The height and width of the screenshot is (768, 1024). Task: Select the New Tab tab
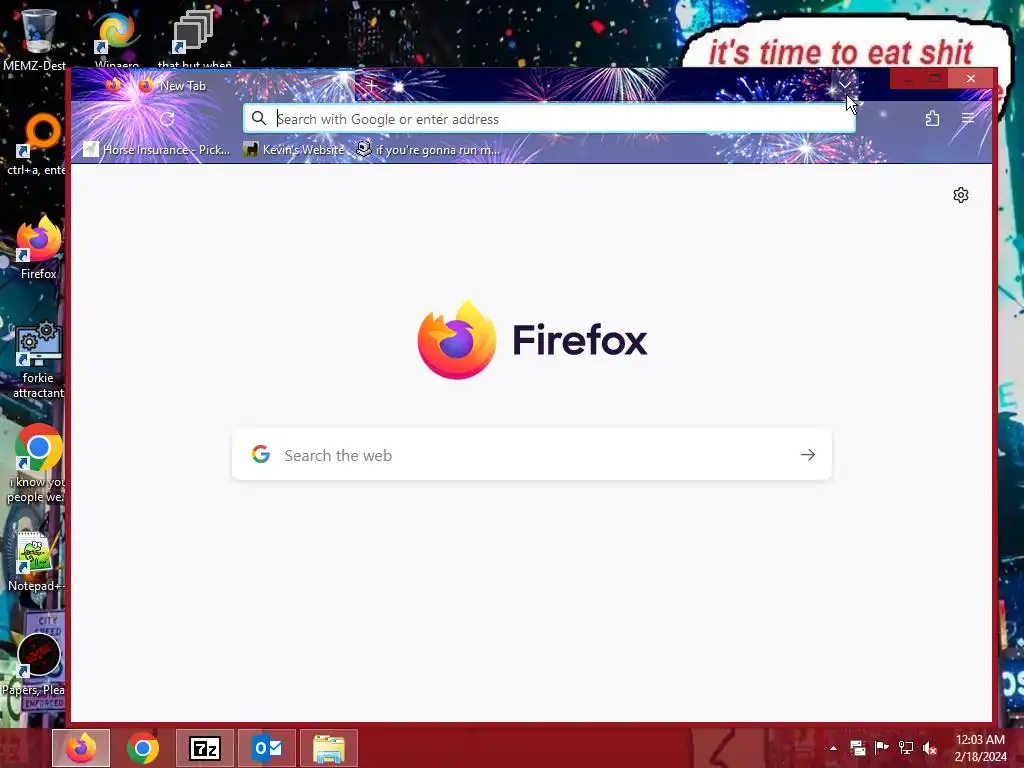242,86
